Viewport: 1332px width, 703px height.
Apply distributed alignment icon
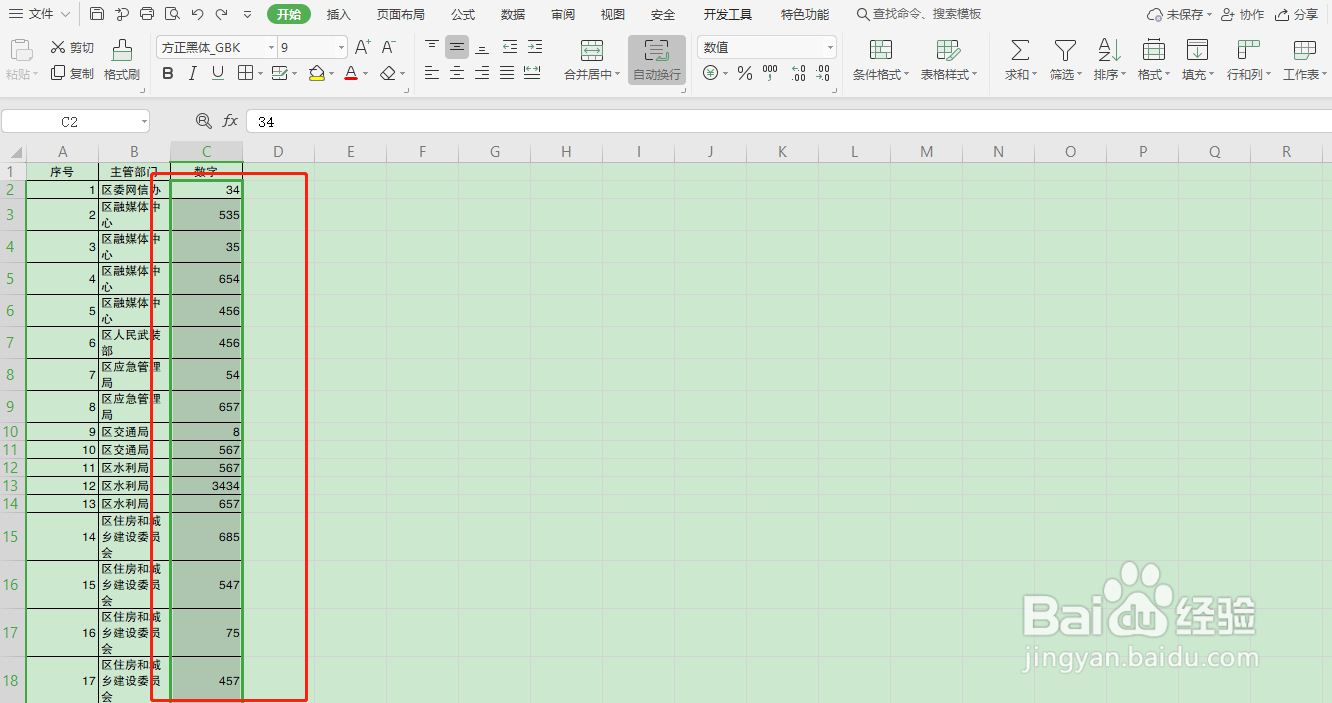pos(532,74)
